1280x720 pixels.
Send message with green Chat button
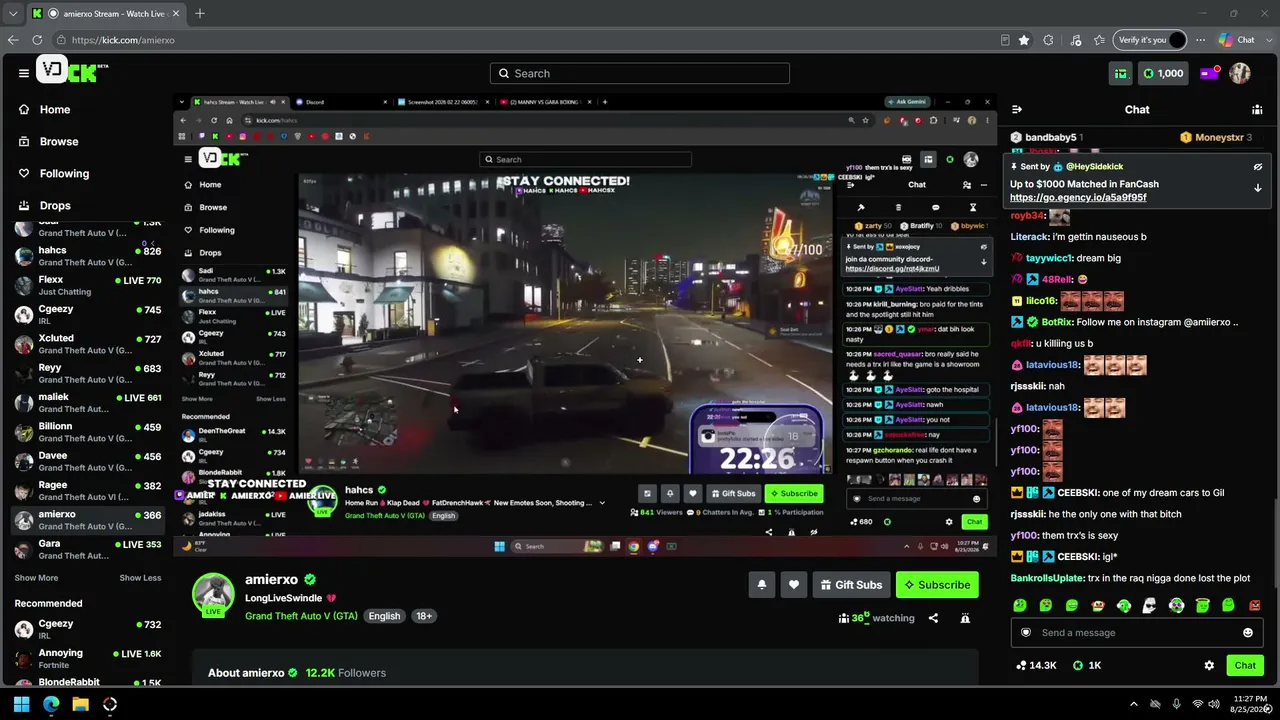pyautogui.click(x=1245, y=665)
